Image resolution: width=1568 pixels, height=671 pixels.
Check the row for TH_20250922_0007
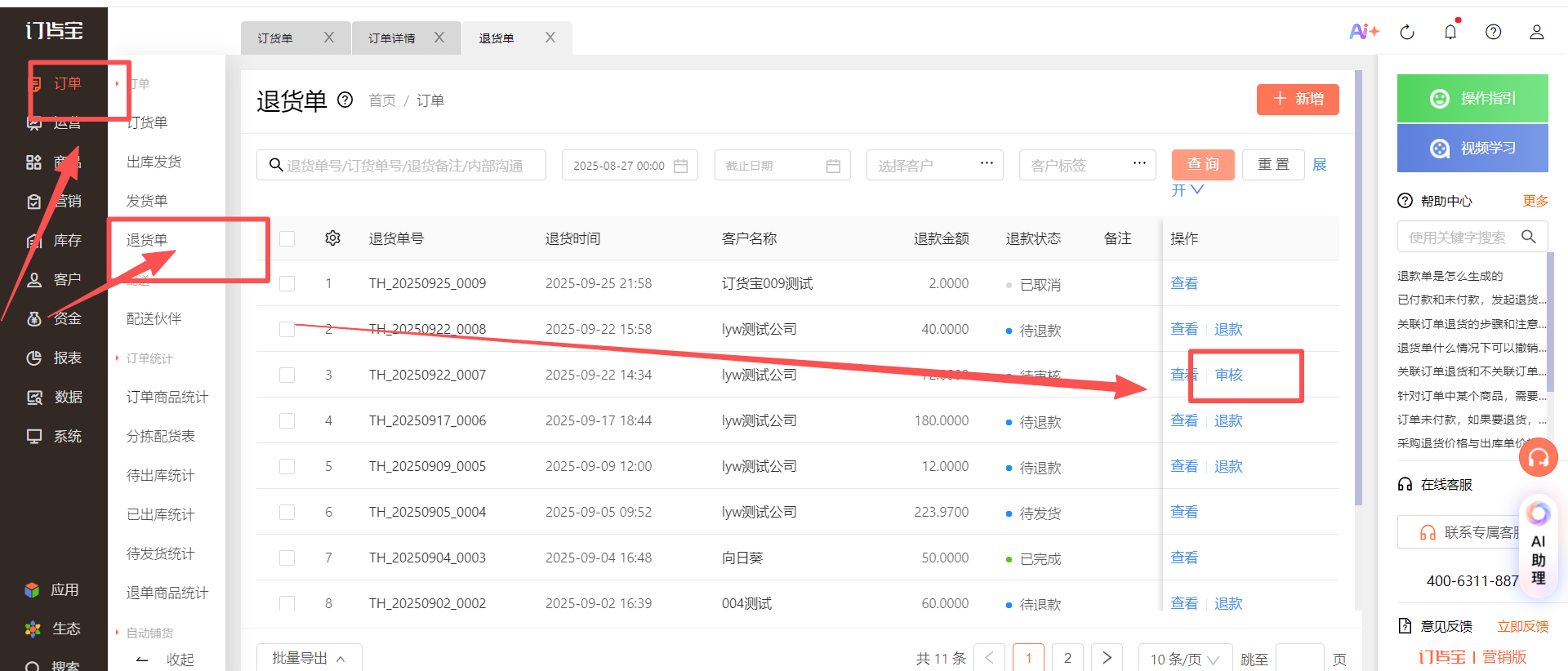coord(287,375)
